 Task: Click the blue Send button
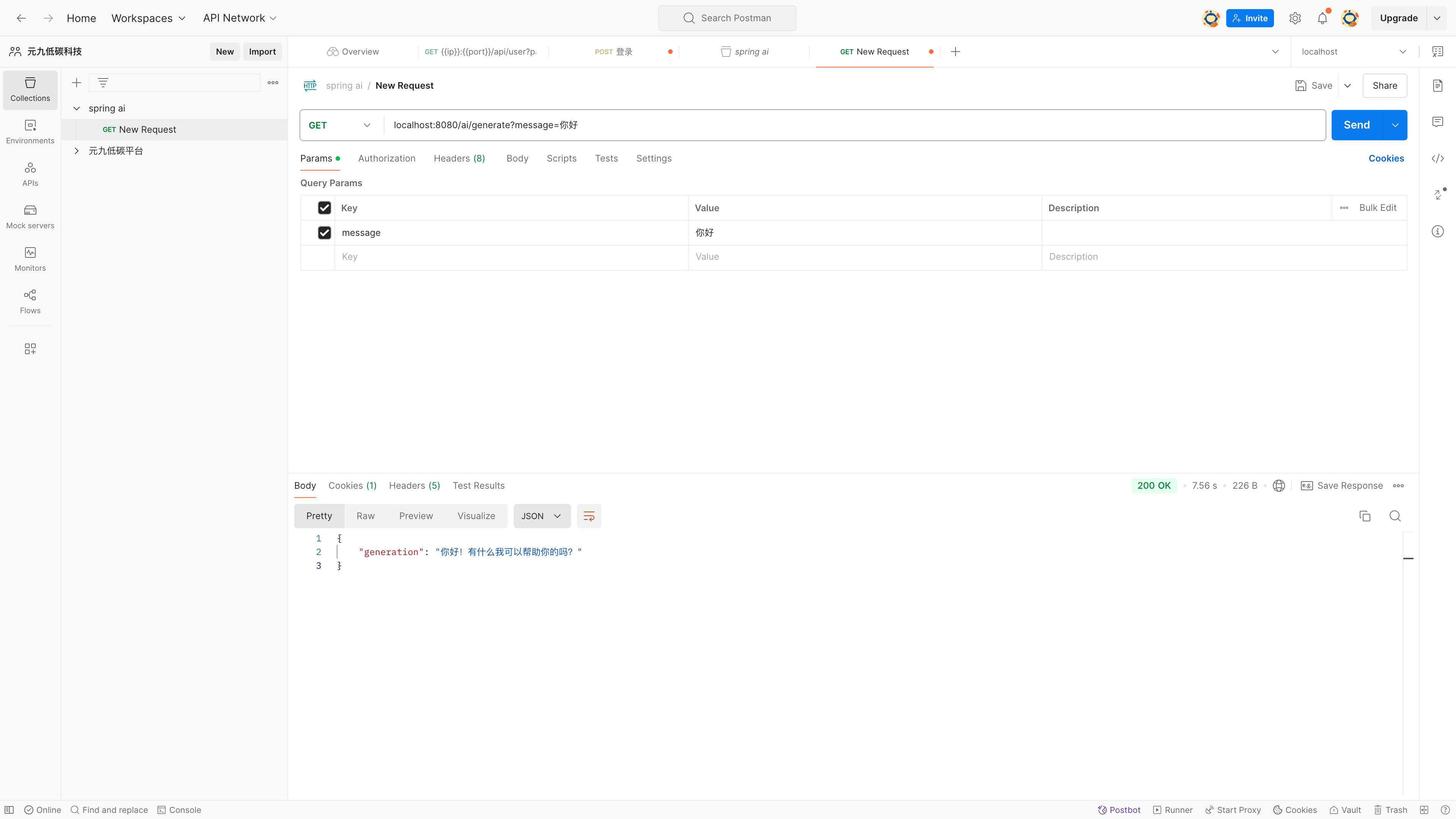(1356, 125)
